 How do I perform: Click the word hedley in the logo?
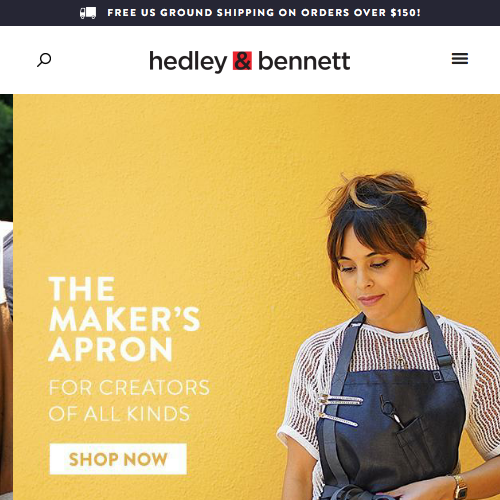[188, 62]
